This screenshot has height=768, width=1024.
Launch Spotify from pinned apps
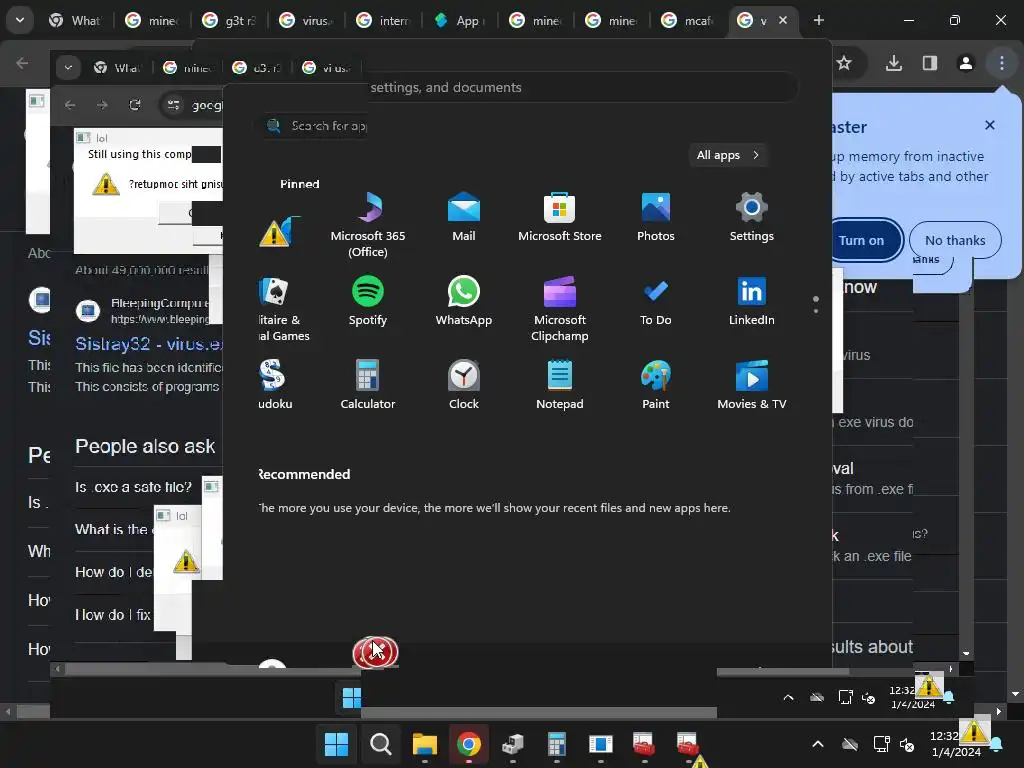pyautogui.click(x=368, y=300)
